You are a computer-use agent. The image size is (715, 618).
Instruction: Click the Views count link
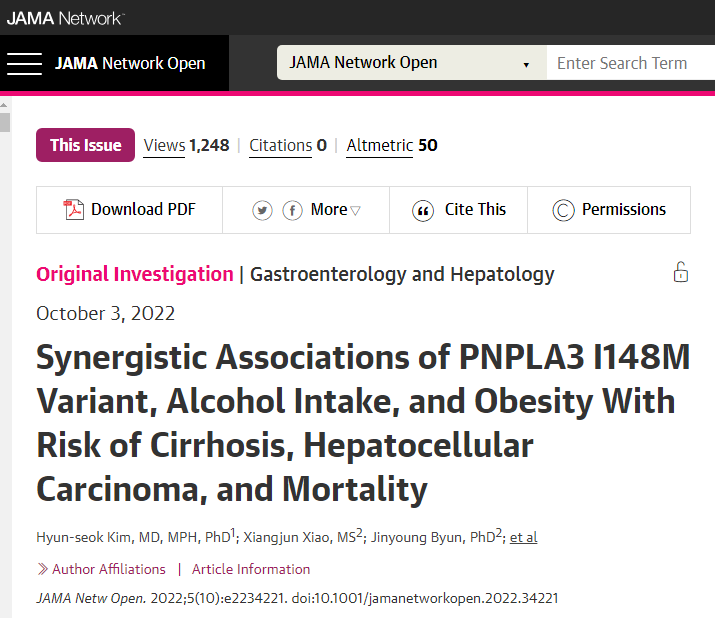tap(186, 145)
